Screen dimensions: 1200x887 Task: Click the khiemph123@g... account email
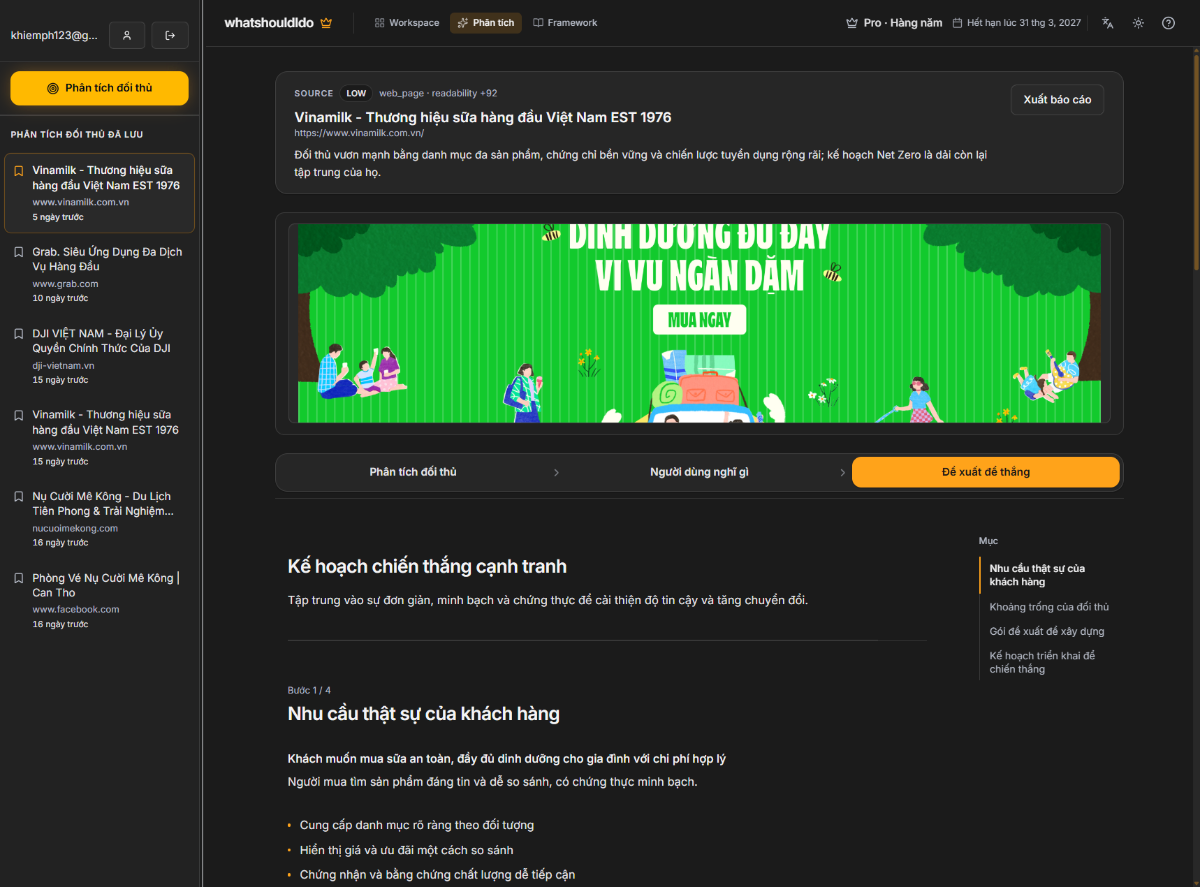point(54,35)
